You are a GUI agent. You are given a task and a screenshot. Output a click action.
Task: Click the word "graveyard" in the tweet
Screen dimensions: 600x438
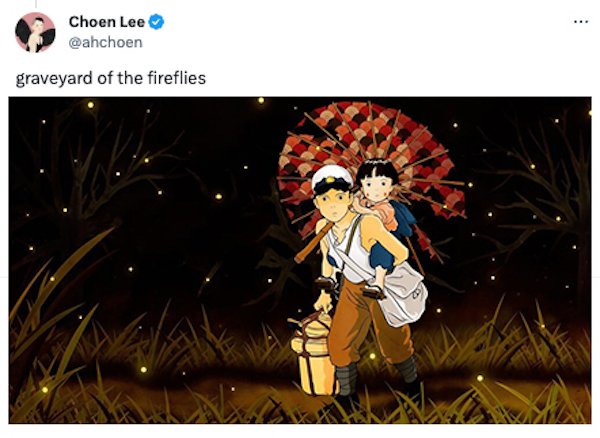click(x=54, y=78)
